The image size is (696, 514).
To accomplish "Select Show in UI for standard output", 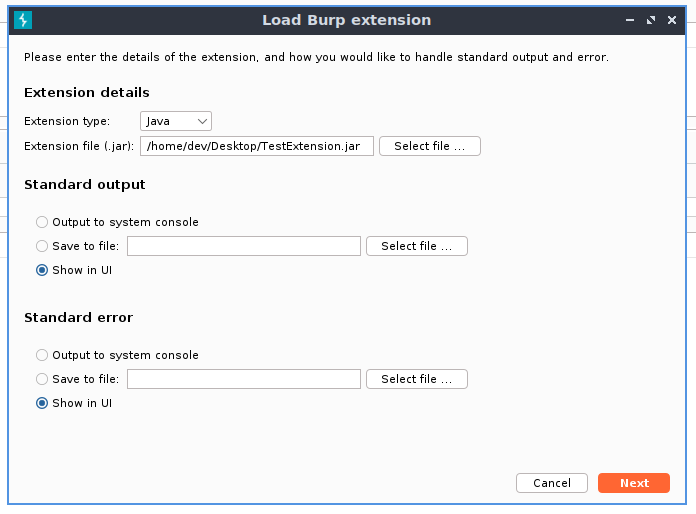I will [x=42, y=270].
